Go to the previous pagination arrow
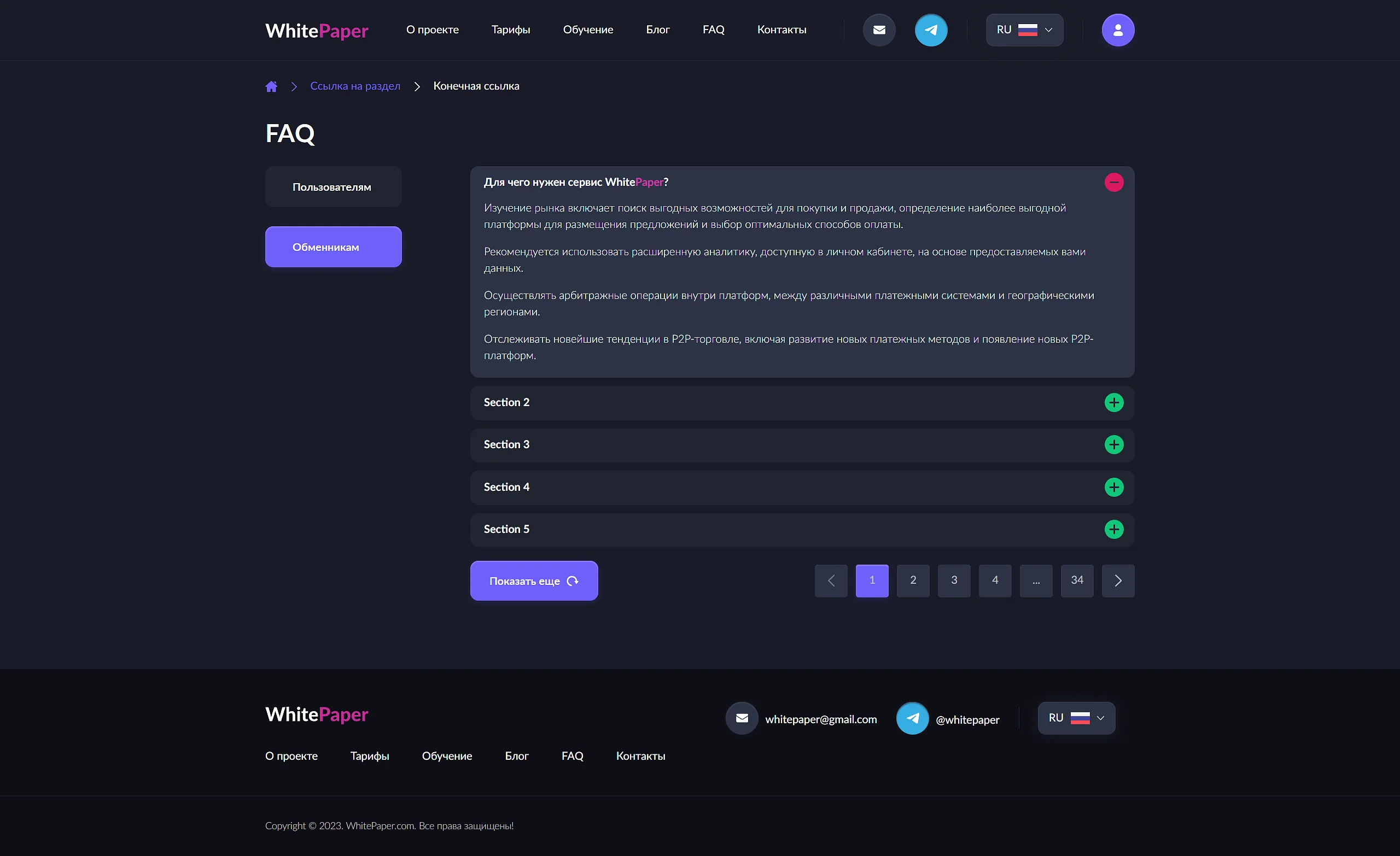This screenshot has height=856, width=1400. (x=831, y=581)
